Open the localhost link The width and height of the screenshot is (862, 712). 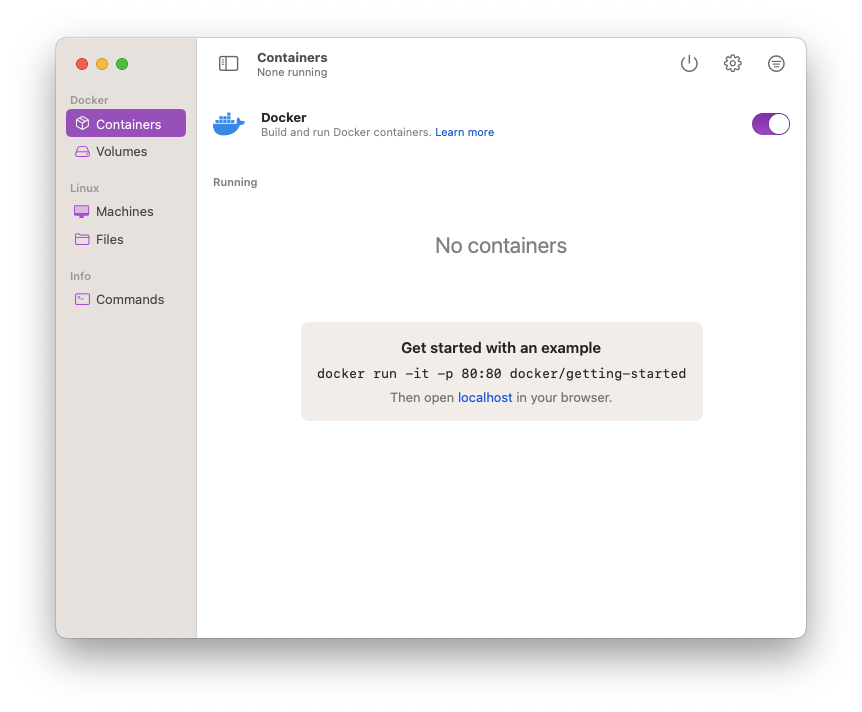[x=485, y=398]
